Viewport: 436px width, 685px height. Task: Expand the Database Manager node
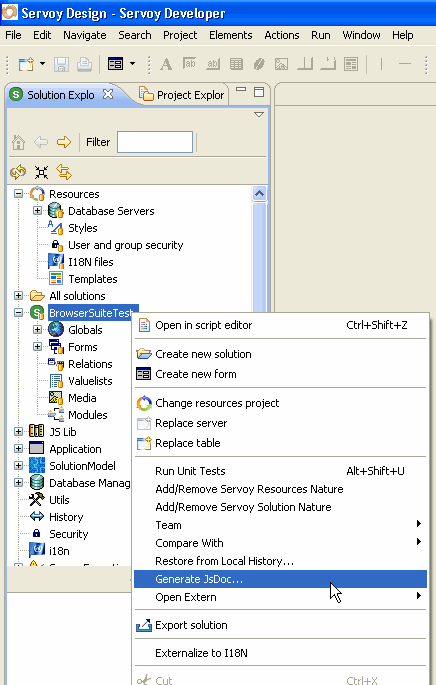(x=18, y=482)
